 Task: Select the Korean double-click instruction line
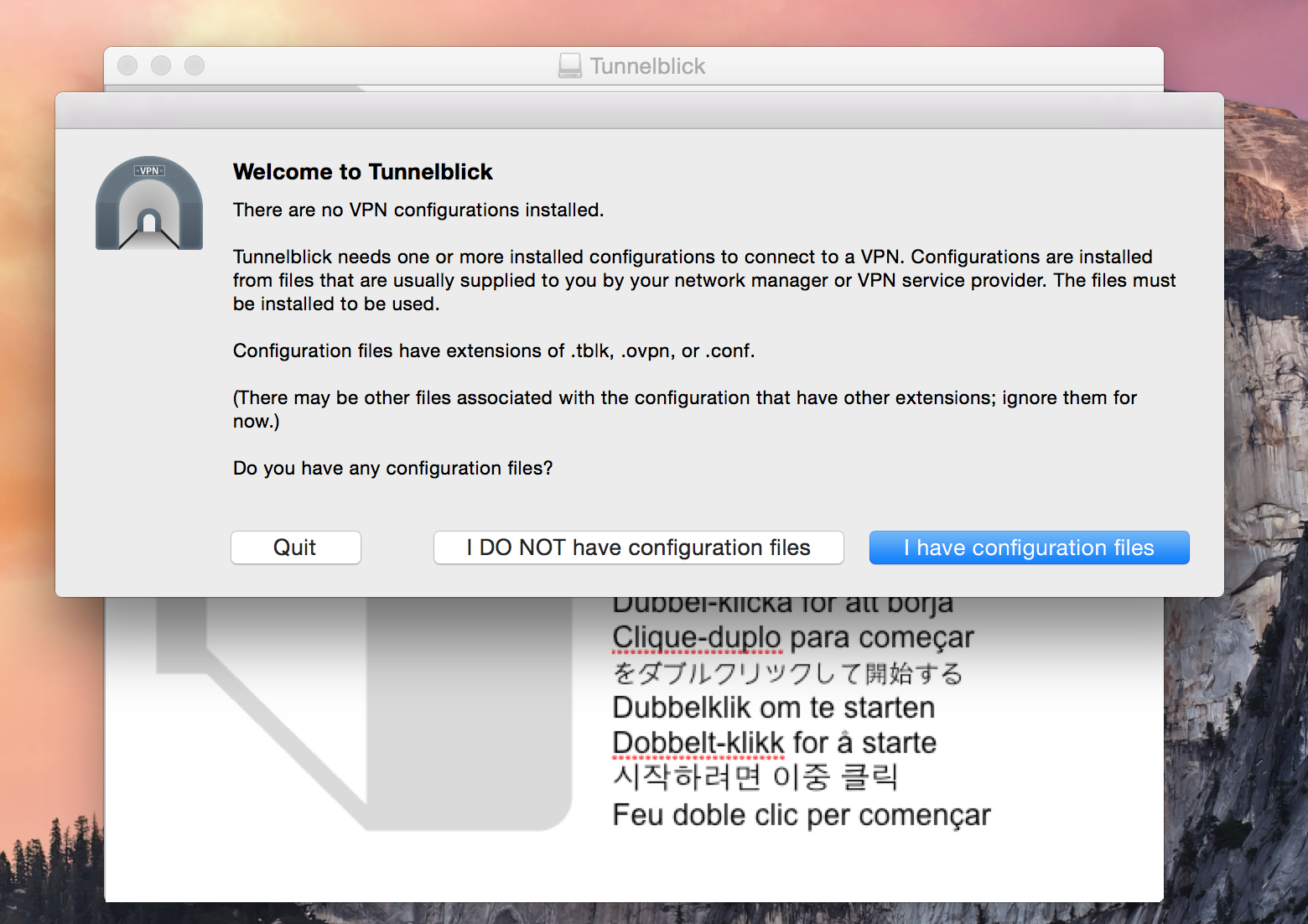755,777
